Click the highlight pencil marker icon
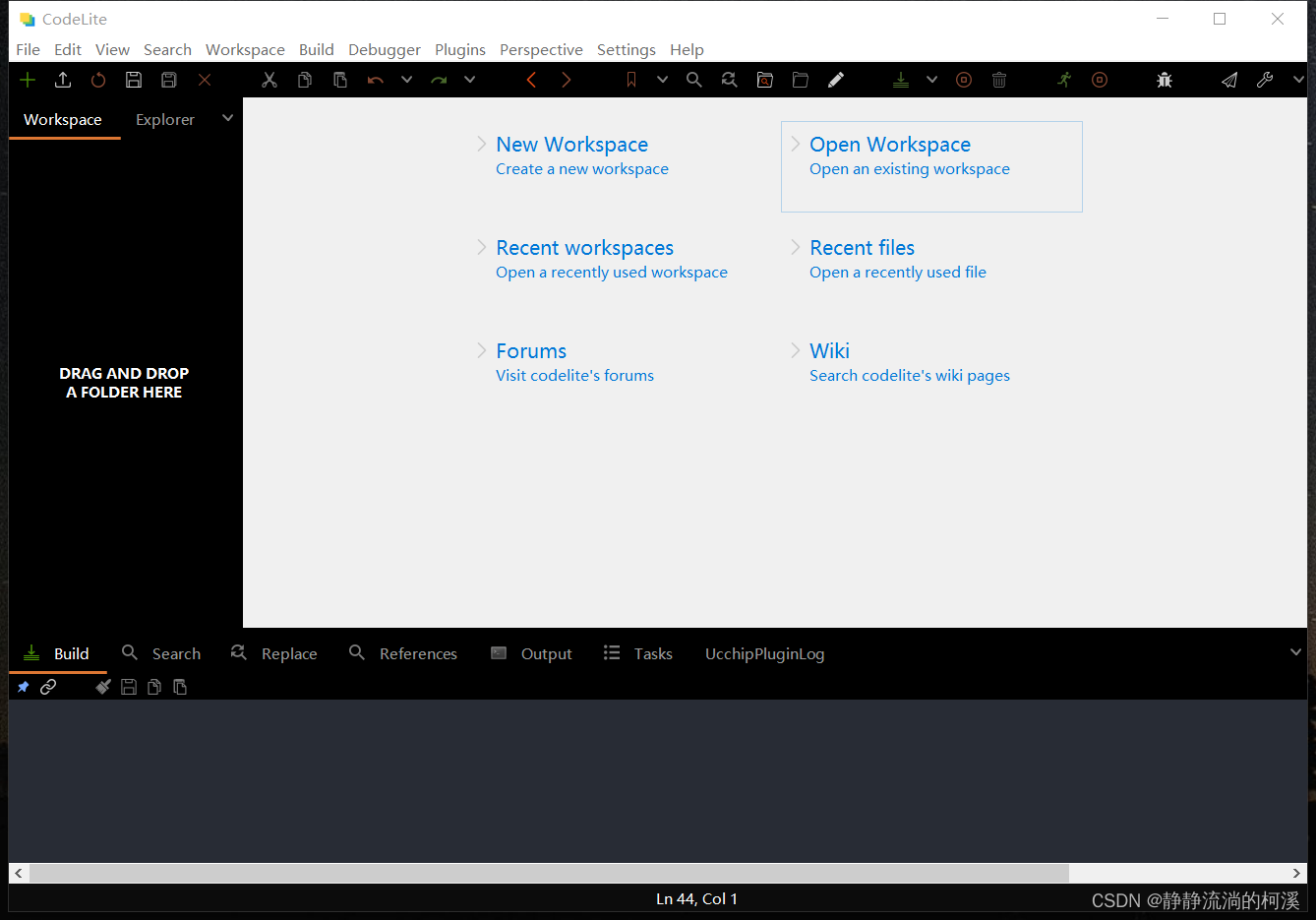Image resolution: width=1316 pixels, height=920 pixels. [836, 80]
